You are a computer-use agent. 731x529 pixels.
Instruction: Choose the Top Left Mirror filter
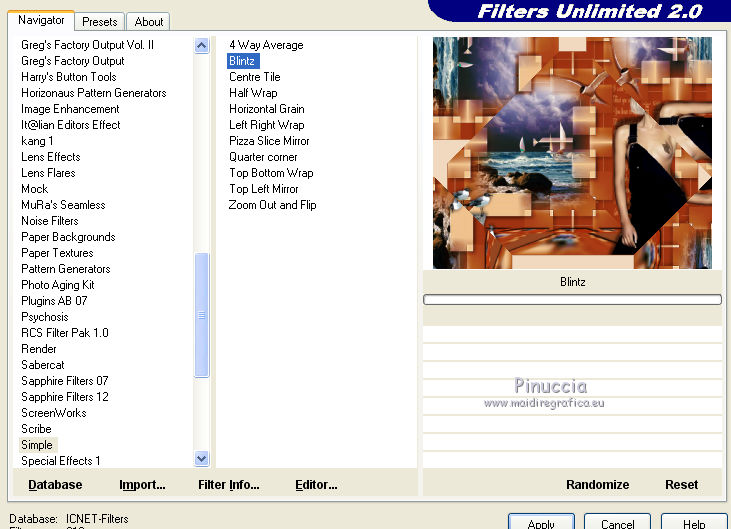(x=264, y=189)
